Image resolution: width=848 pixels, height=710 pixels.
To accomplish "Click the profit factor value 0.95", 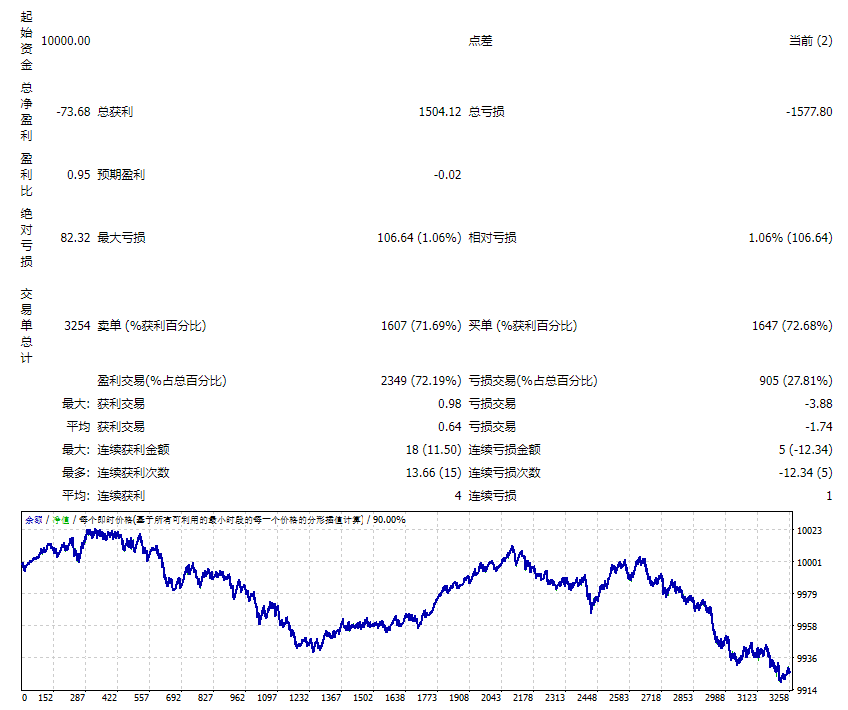I will coord(78,175).
